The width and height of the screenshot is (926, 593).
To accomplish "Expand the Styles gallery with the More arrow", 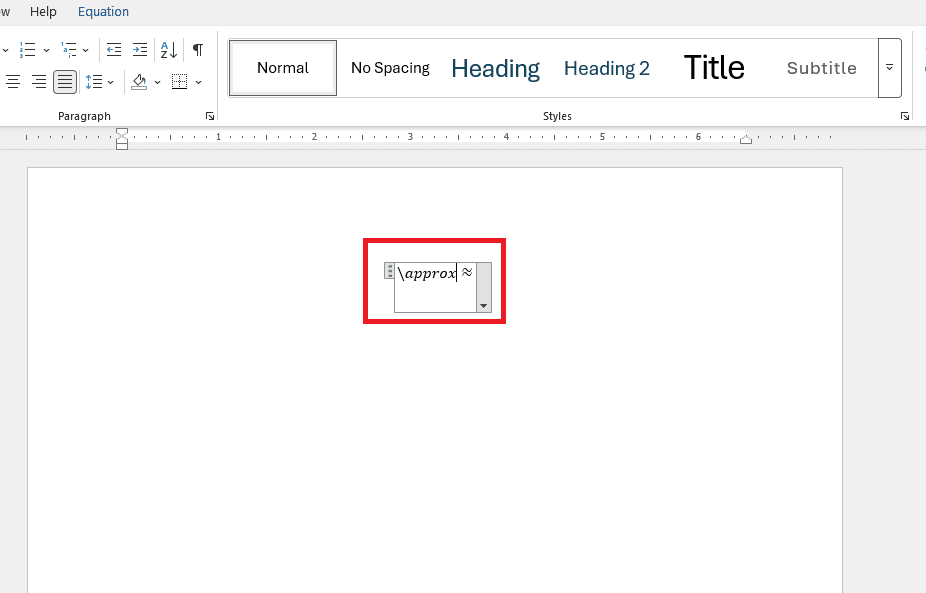I will 889,68.
